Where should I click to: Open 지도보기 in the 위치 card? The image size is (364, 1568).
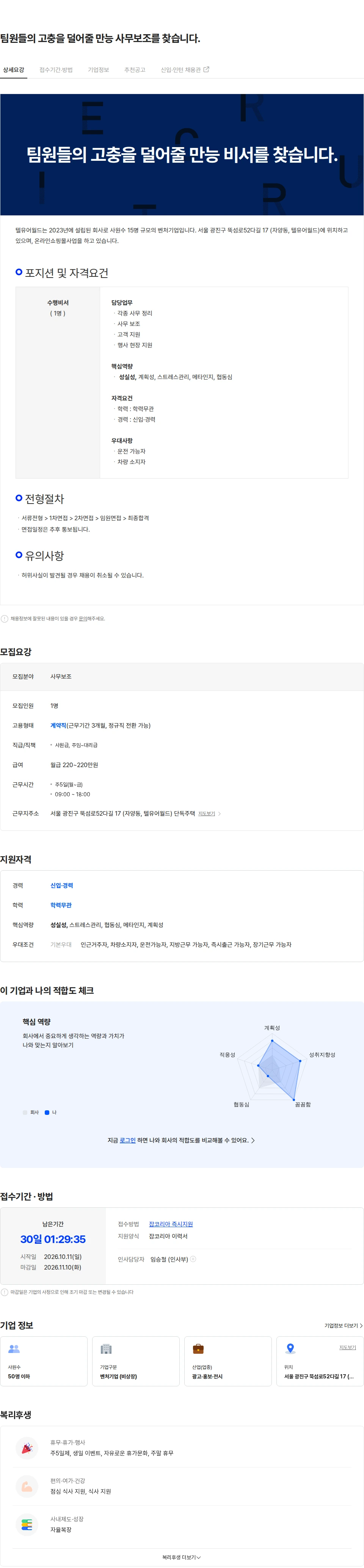coord(348,1348)
